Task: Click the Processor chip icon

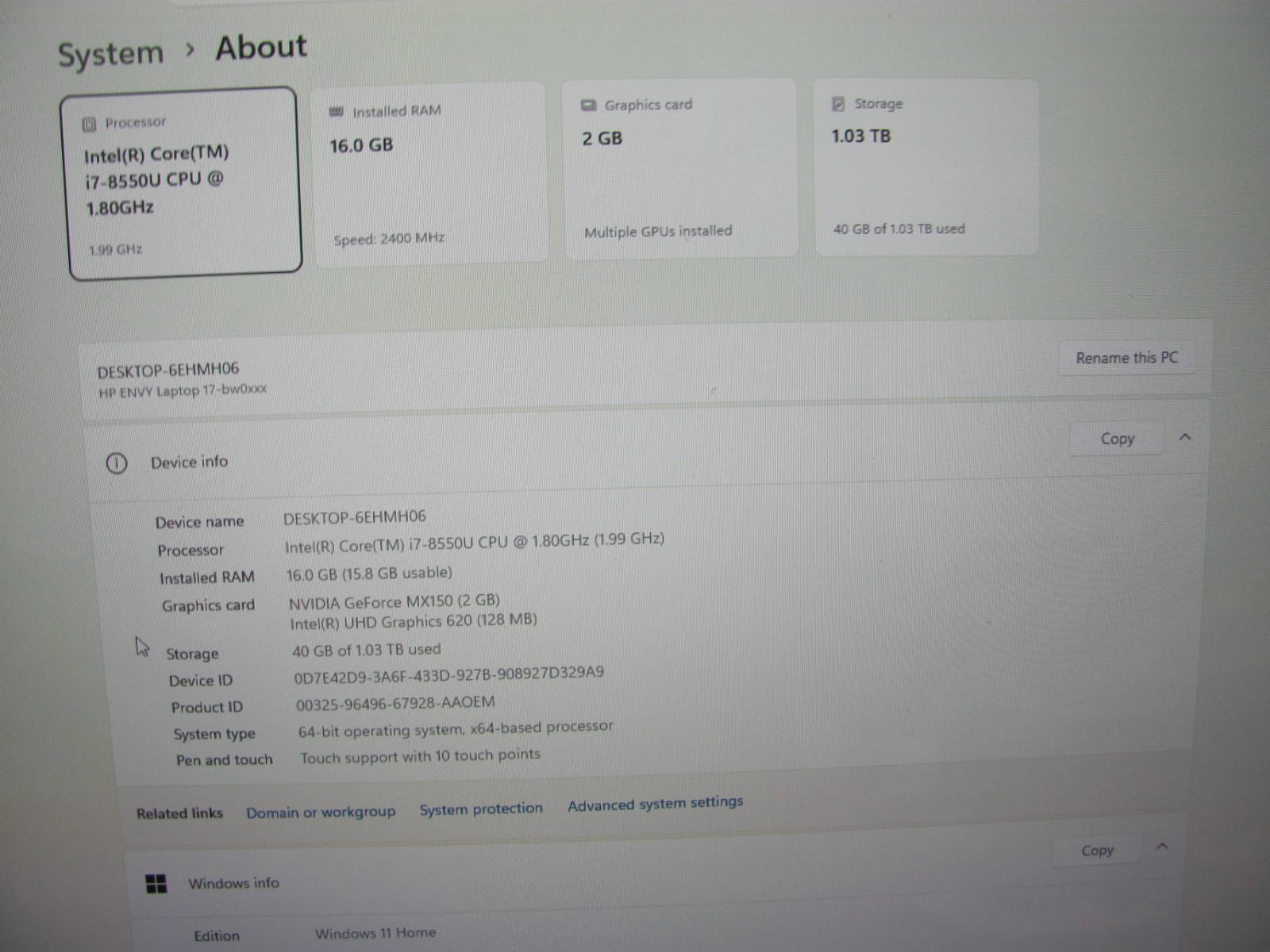Action: coord(89,125)
